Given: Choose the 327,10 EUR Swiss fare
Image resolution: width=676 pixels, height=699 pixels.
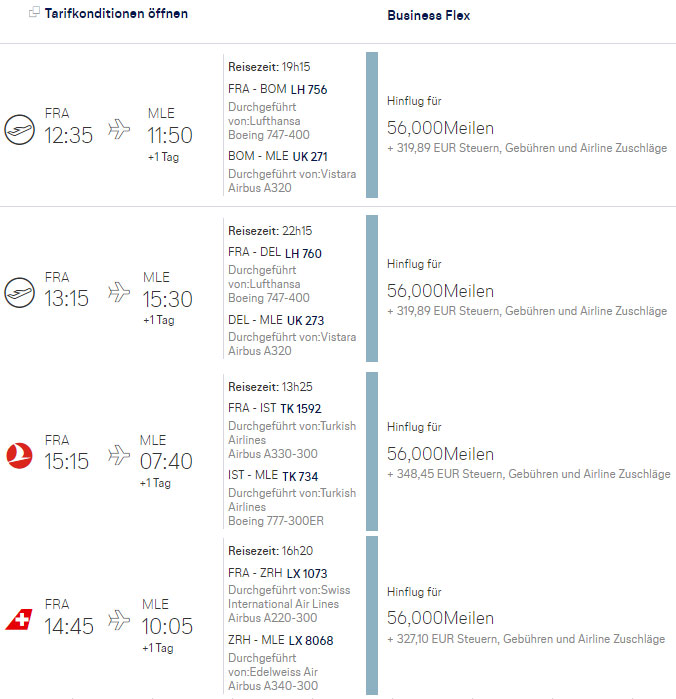Looking at the screenshot, I should pos(526,616).
